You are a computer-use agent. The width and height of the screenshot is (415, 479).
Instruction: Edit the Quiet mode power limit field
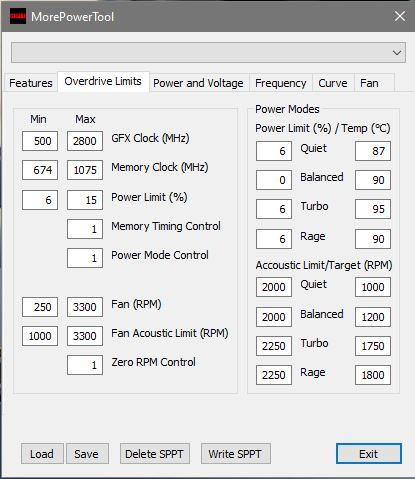274,151
